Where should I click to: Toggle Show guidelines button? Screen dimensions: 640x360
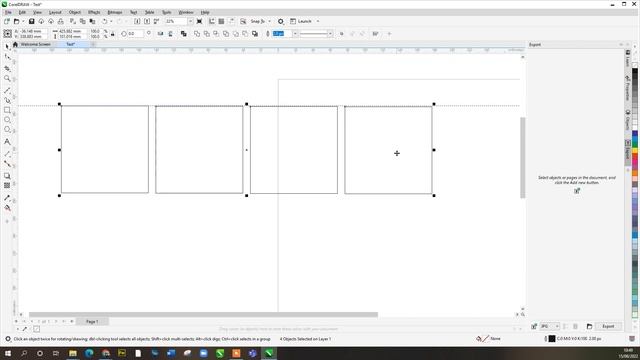(231, 21)
